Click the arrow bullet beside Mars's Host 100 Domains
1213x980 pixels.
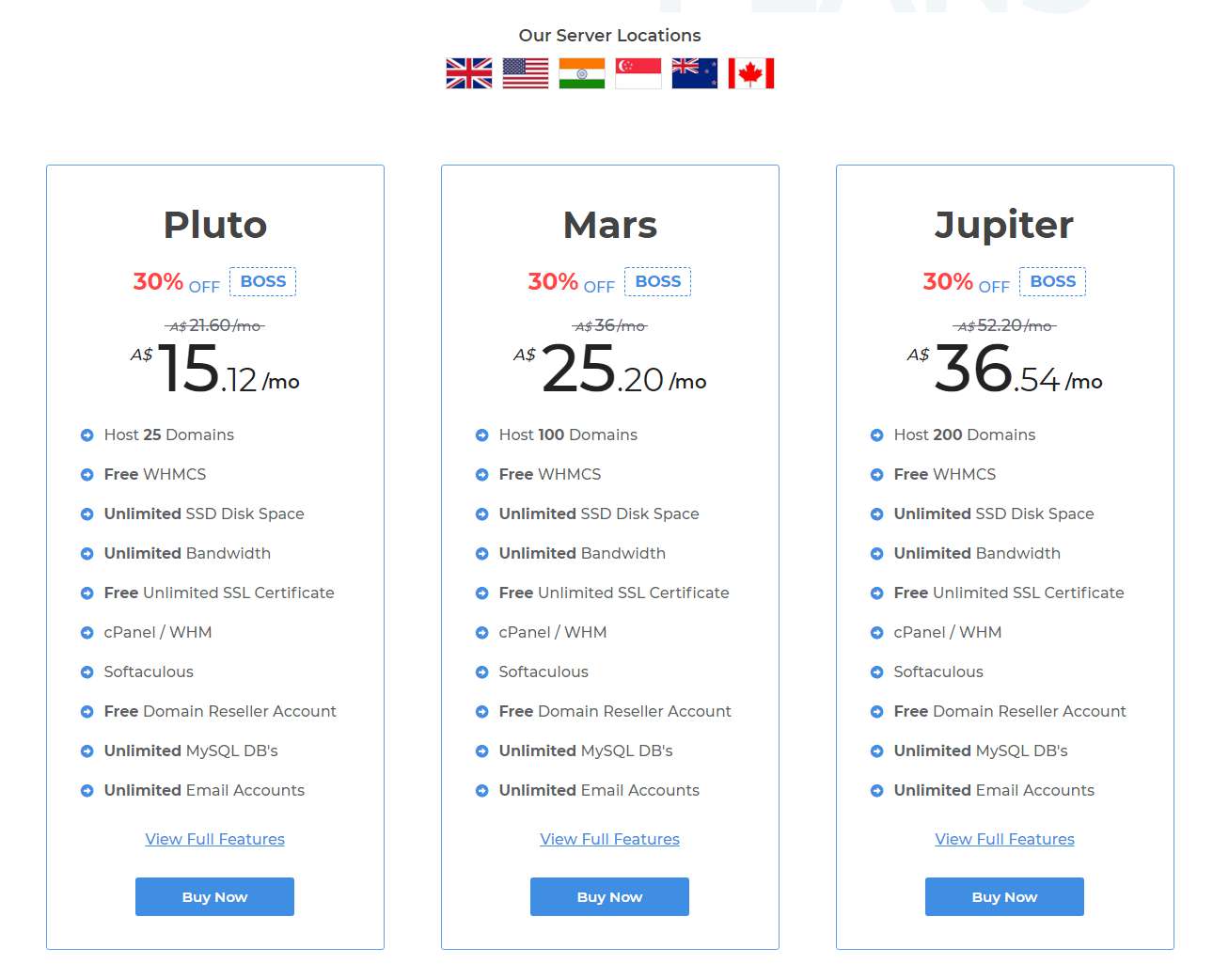pyautogui.click(x=482, y=435)
